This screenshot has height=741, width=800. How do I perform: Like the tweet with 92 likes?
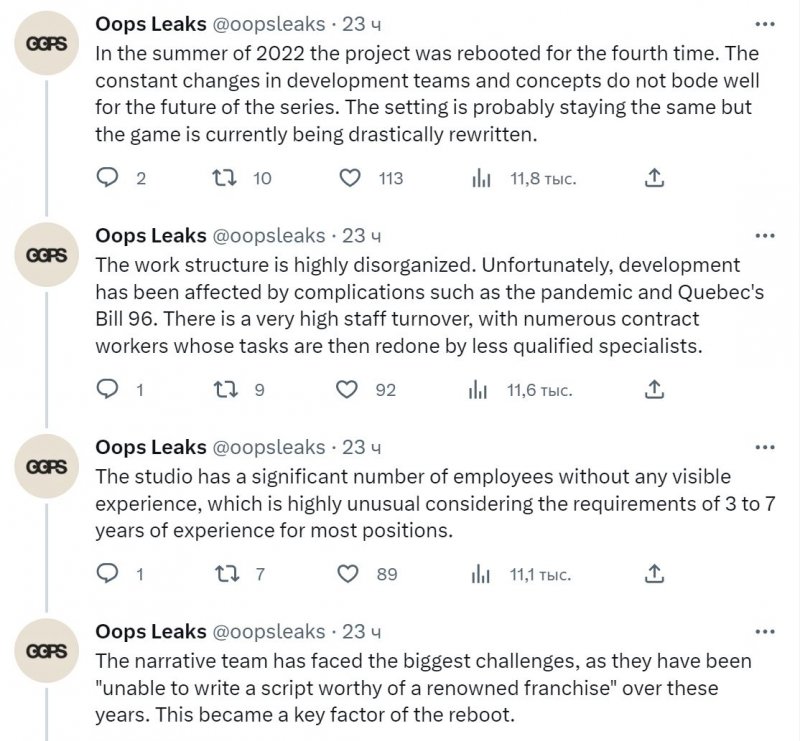coord(349,389)
